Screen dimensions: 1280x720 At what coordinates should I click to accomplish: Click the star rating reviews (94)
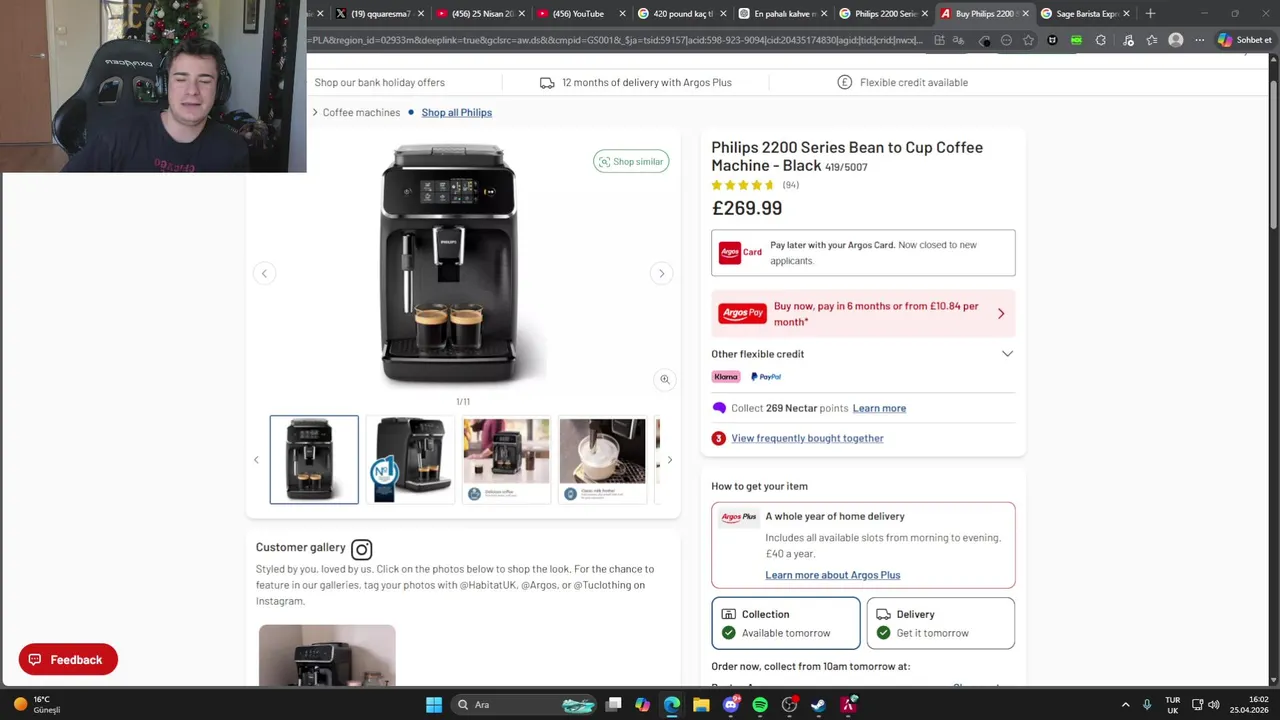pyautogui.click(x=755, y=185)
